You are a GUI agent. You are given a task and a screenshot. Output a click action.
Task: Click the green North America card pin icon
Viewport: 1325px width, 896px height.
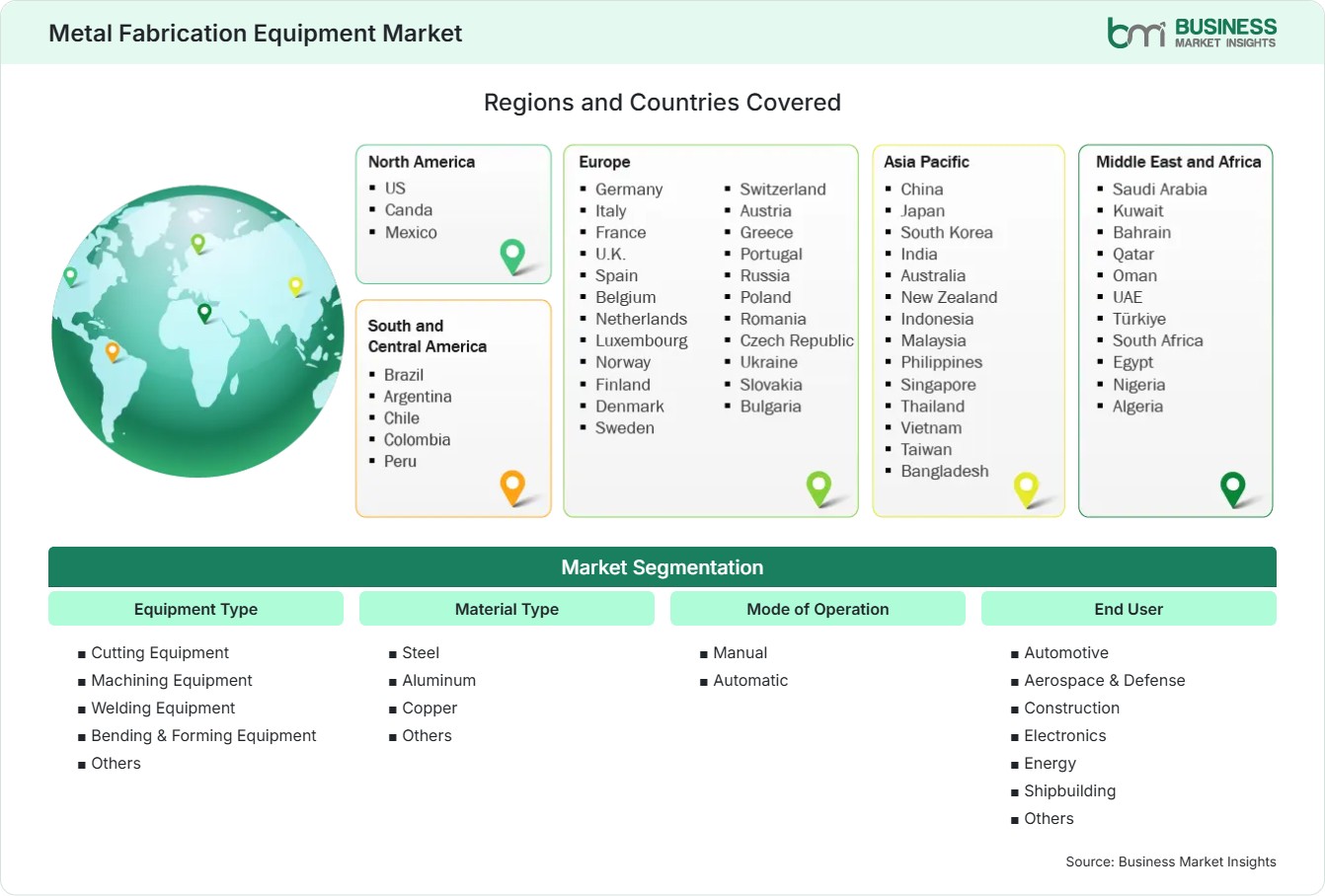click(x=513, y=257)
